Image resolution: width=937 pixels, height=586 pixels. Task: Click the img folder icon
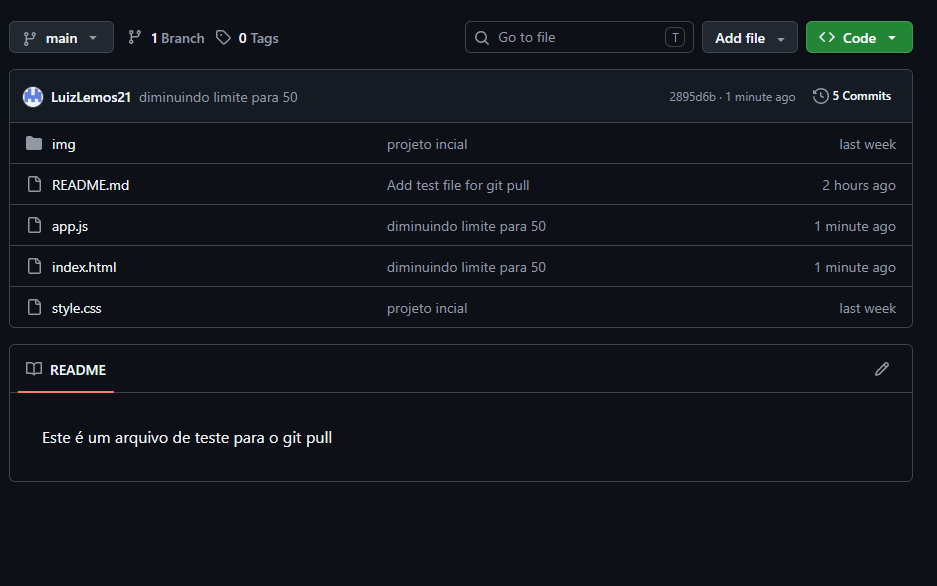click(x=34, y=144)
